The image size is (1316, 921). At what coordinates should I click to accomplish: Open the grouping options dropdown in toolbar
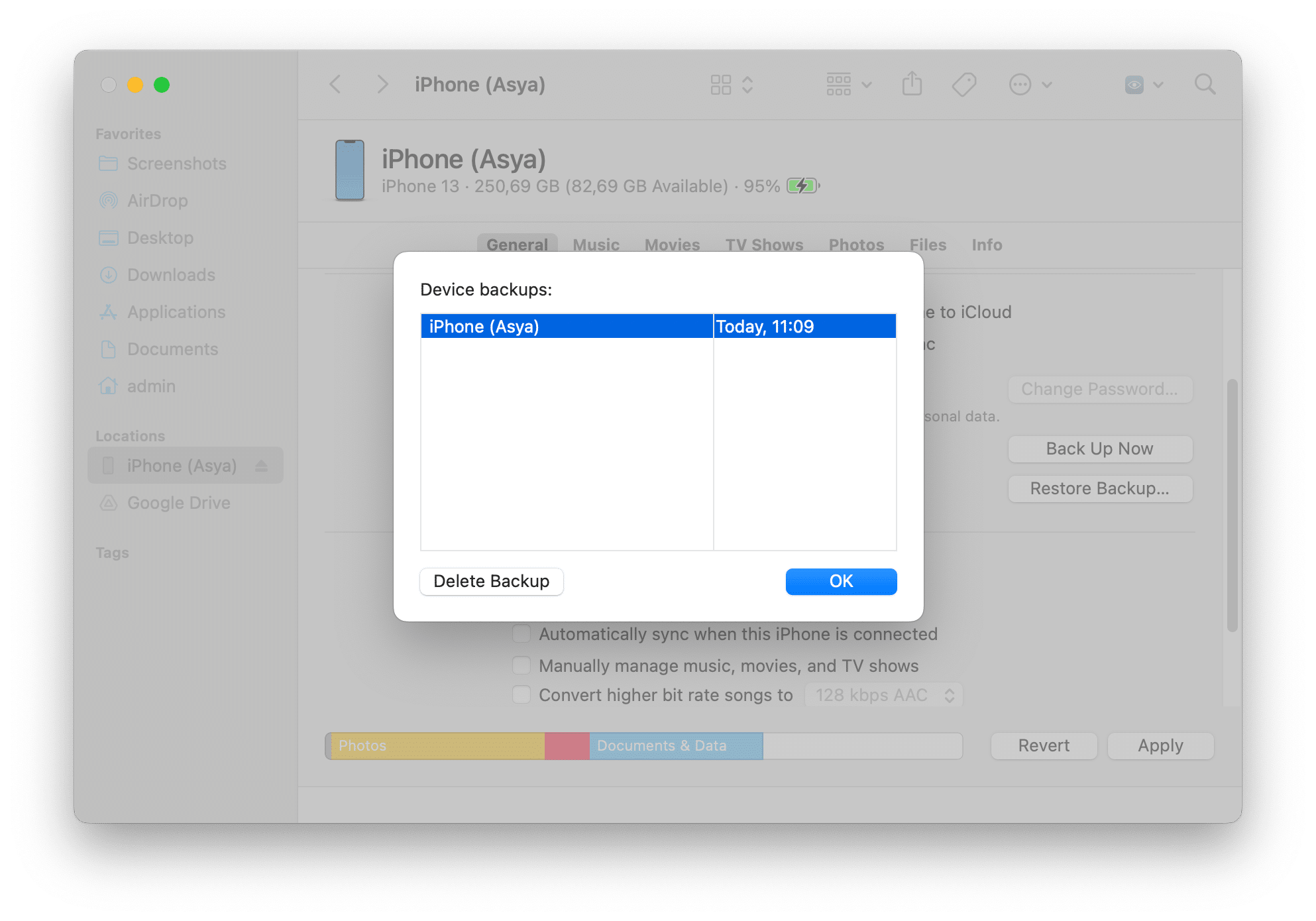tap(848, 84)
